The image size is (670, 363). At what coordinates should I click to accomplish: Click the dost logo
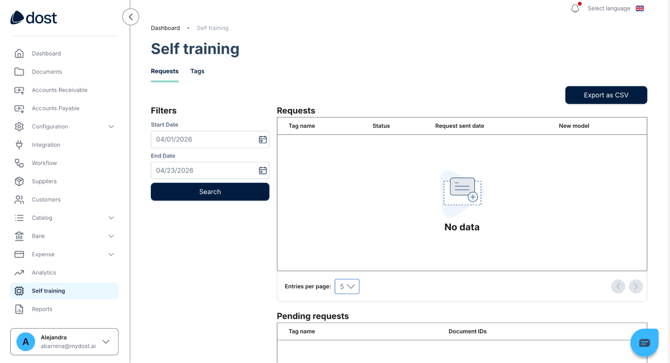(x=33, y=18)
